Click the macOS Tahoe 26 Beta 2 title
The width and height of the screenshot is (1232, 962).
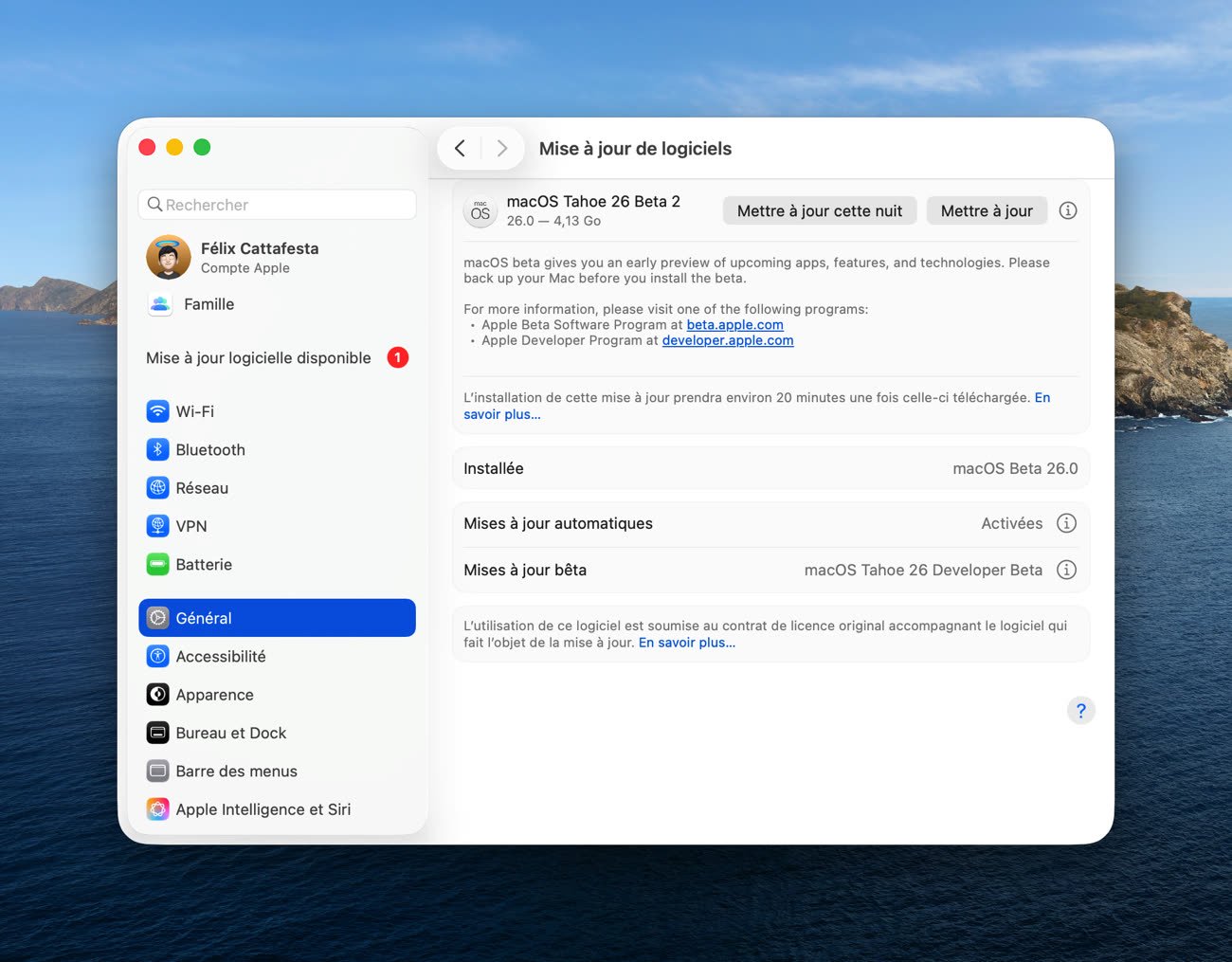click(x=593, y=201)
